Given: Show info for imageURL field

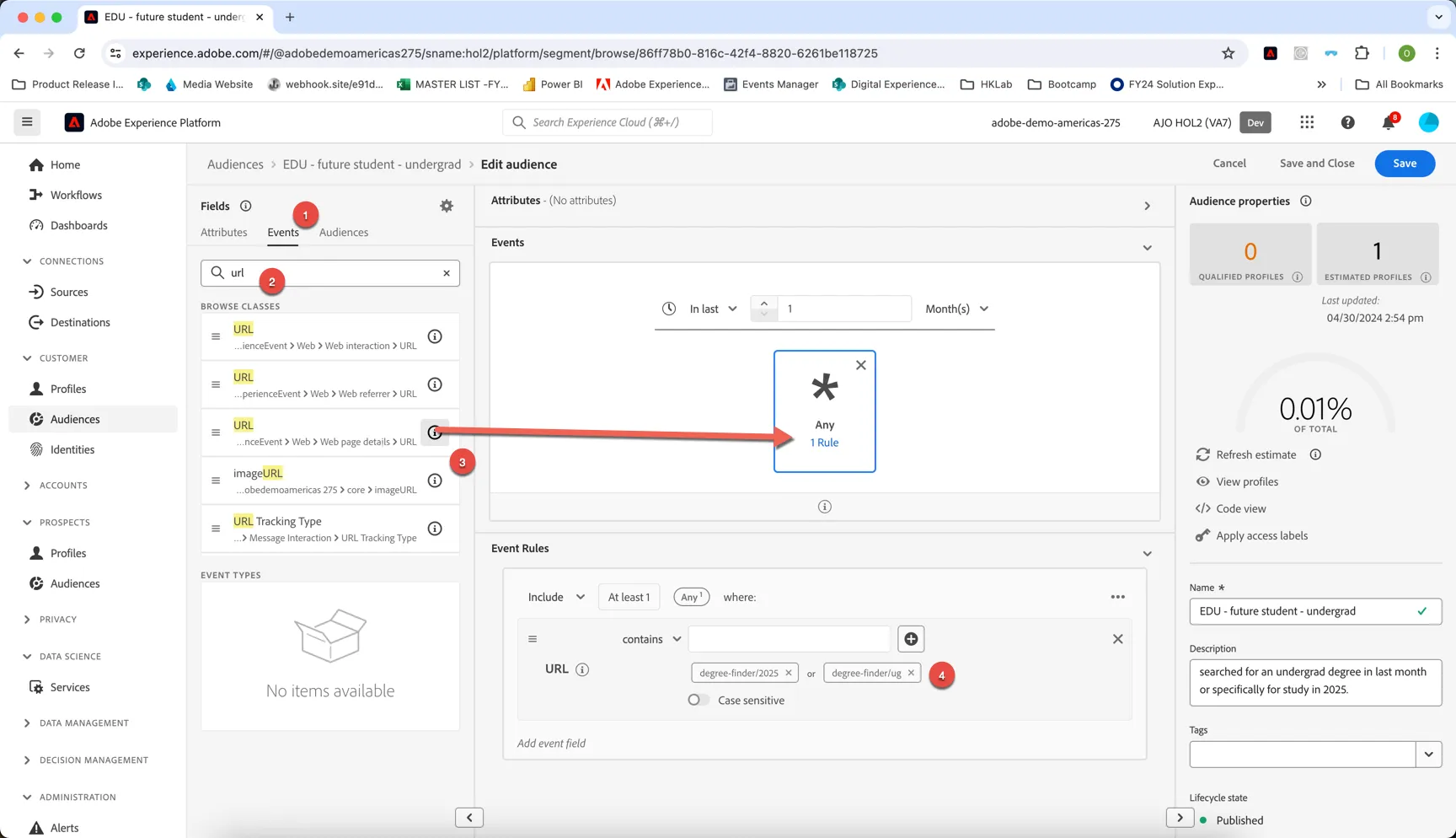Looking at the screenshot, I should [435, 481].
